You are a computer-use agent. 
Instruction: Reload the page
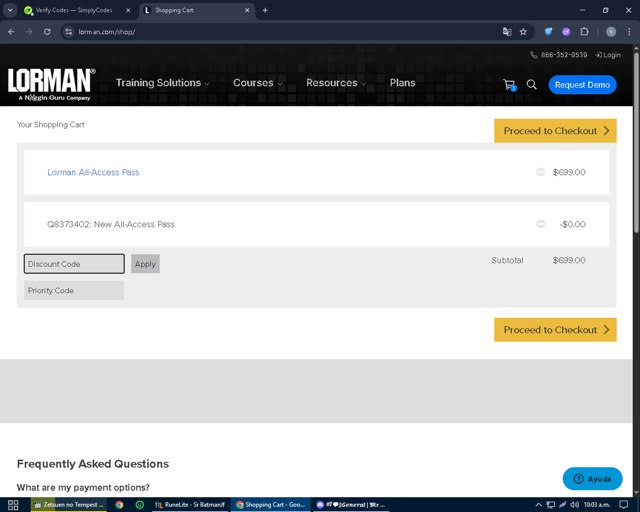point(47,32)
